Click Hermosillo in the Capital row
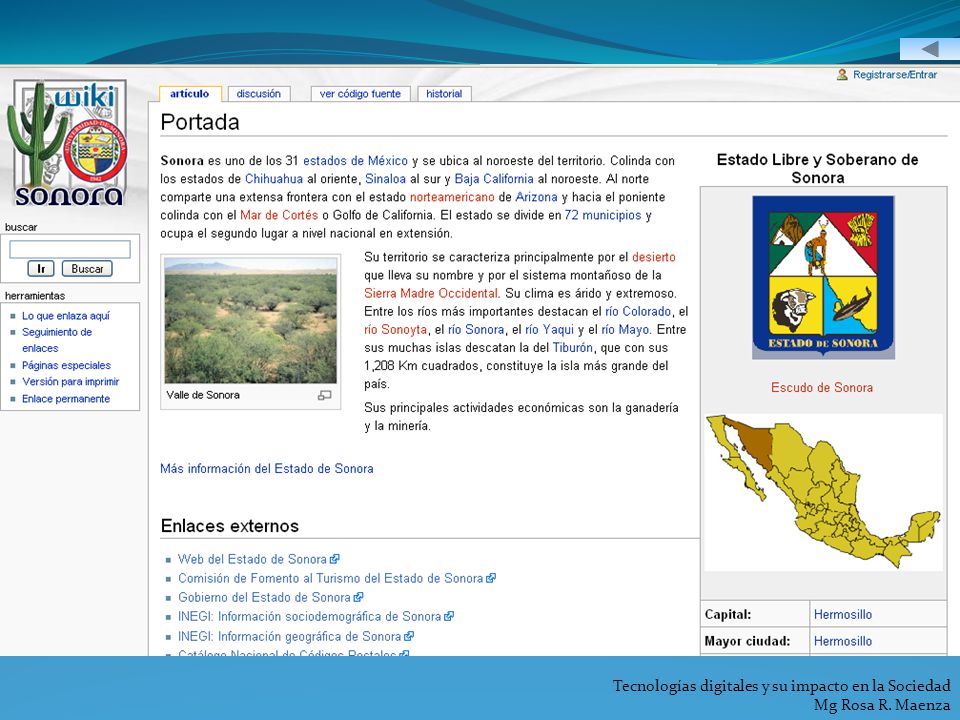Screen dimensions: 960x720 842,615
